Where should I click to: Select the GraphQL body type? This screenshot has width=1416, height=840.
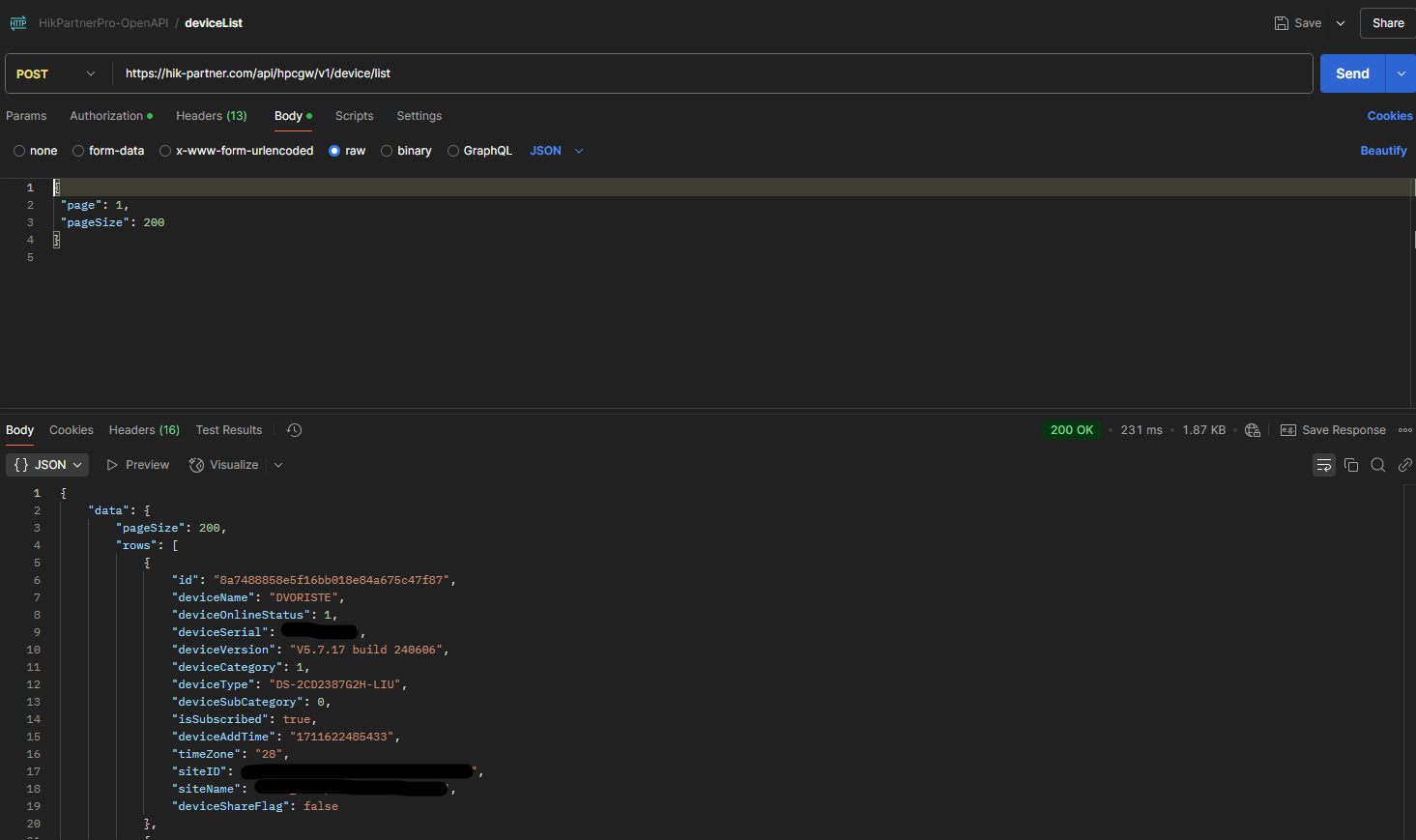[452, 150]
